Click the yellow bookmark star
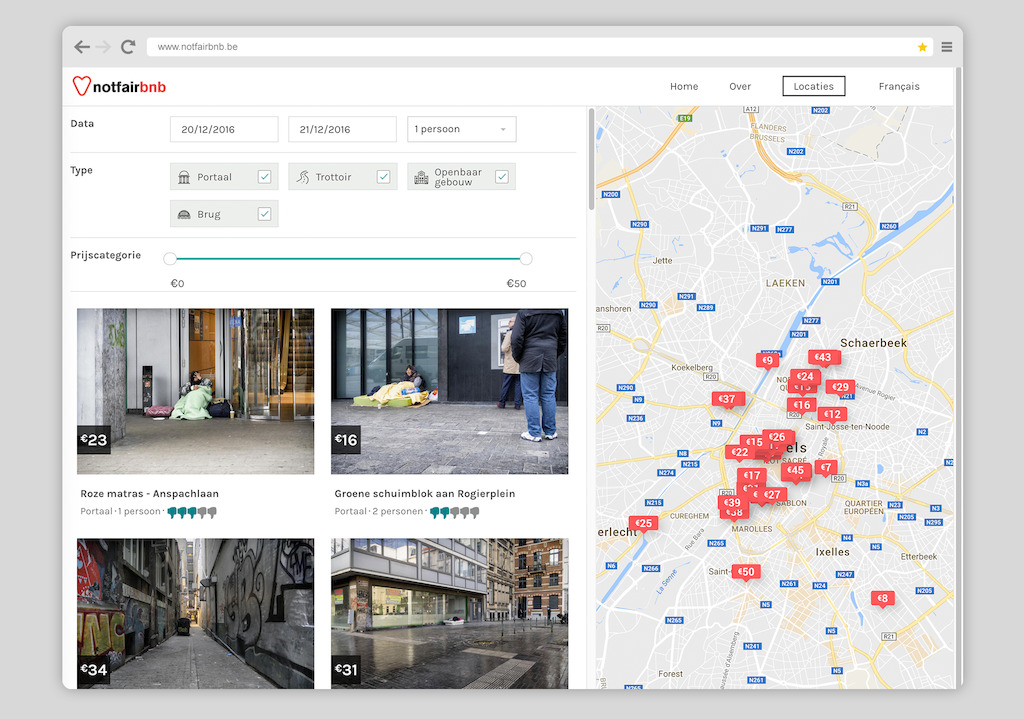Image resolution: width=1024 pixels, height=719 pixels. 922,47
